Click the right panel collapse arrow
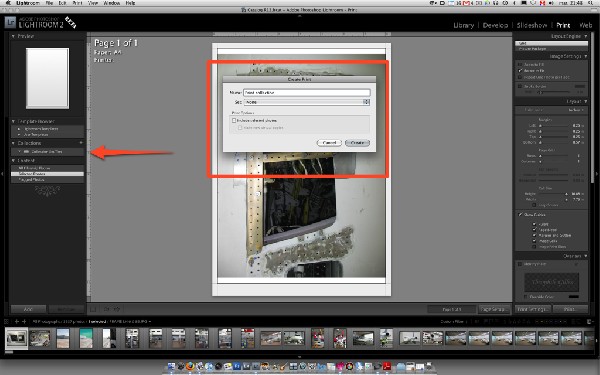600x375 pixels. (597, 174)
